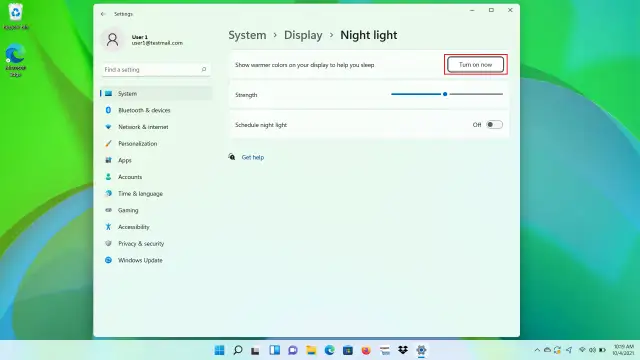The width and height of the screenshot is (640, 360).
Task: Minimize the Settings window
Action: point(472,10)
